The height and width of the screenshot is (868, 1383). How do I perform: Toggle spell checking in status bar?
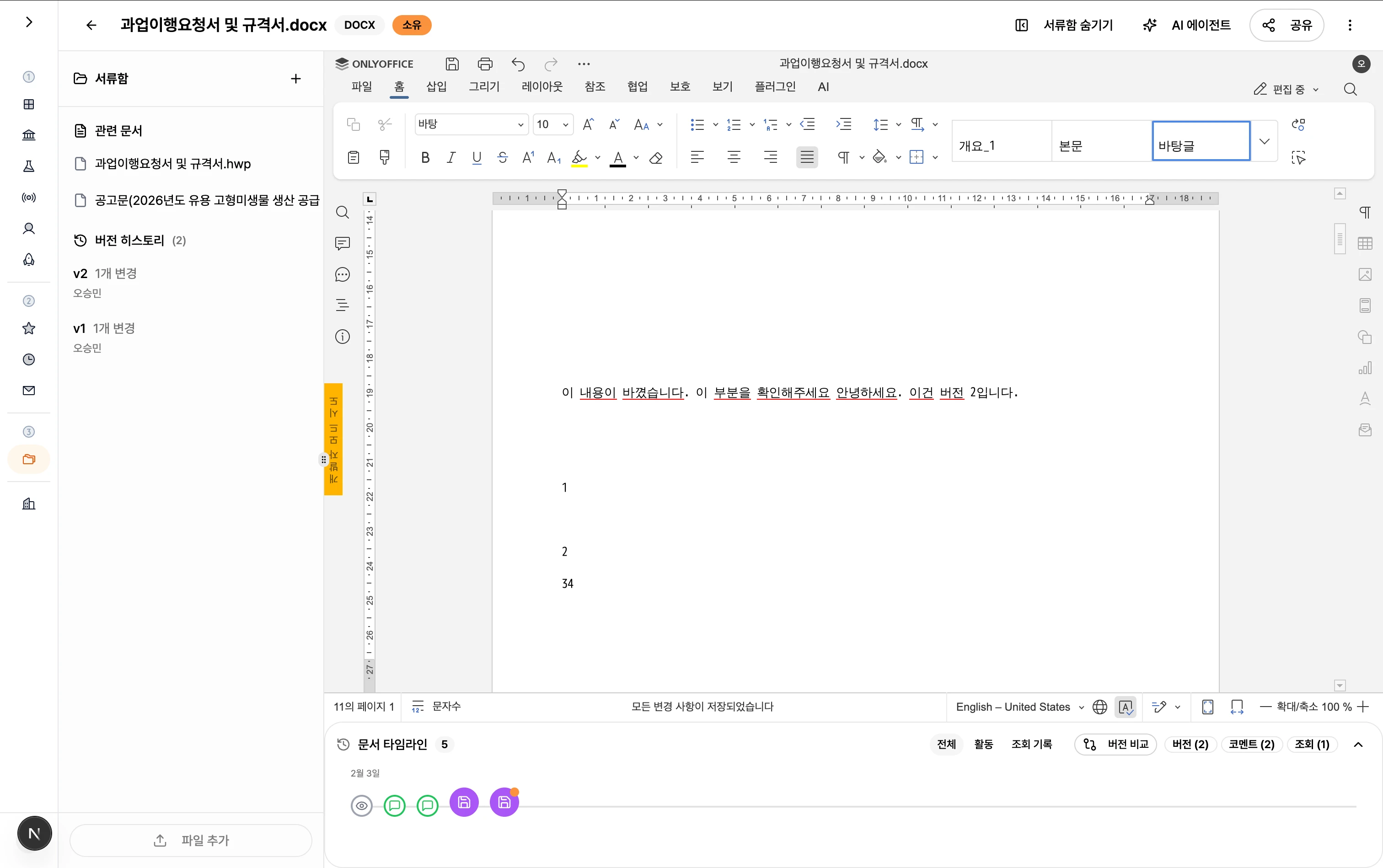click(1125, 707)
